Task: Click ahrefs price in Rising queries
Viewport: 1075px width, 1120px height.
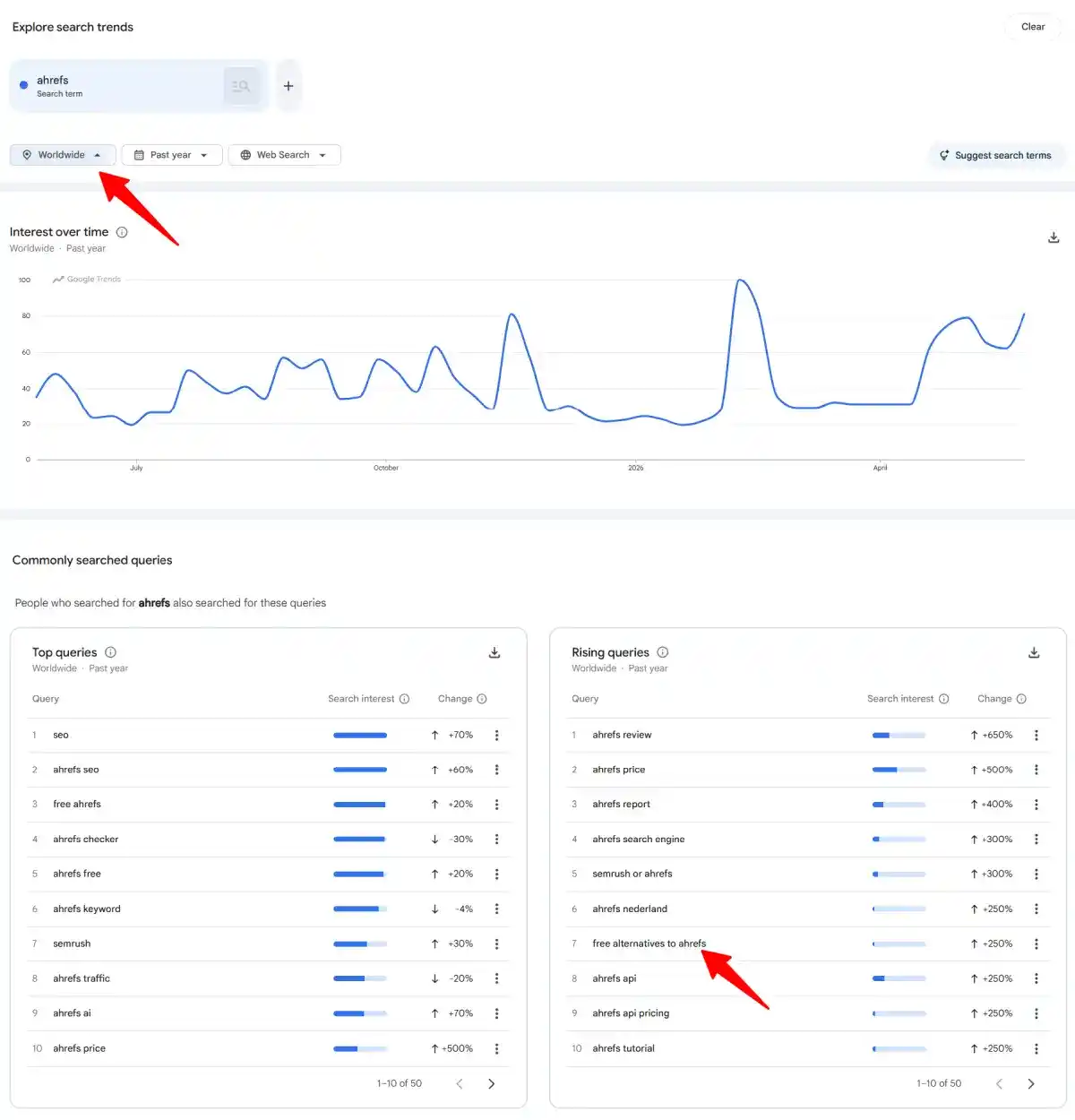Action: [x=619, y=770]
